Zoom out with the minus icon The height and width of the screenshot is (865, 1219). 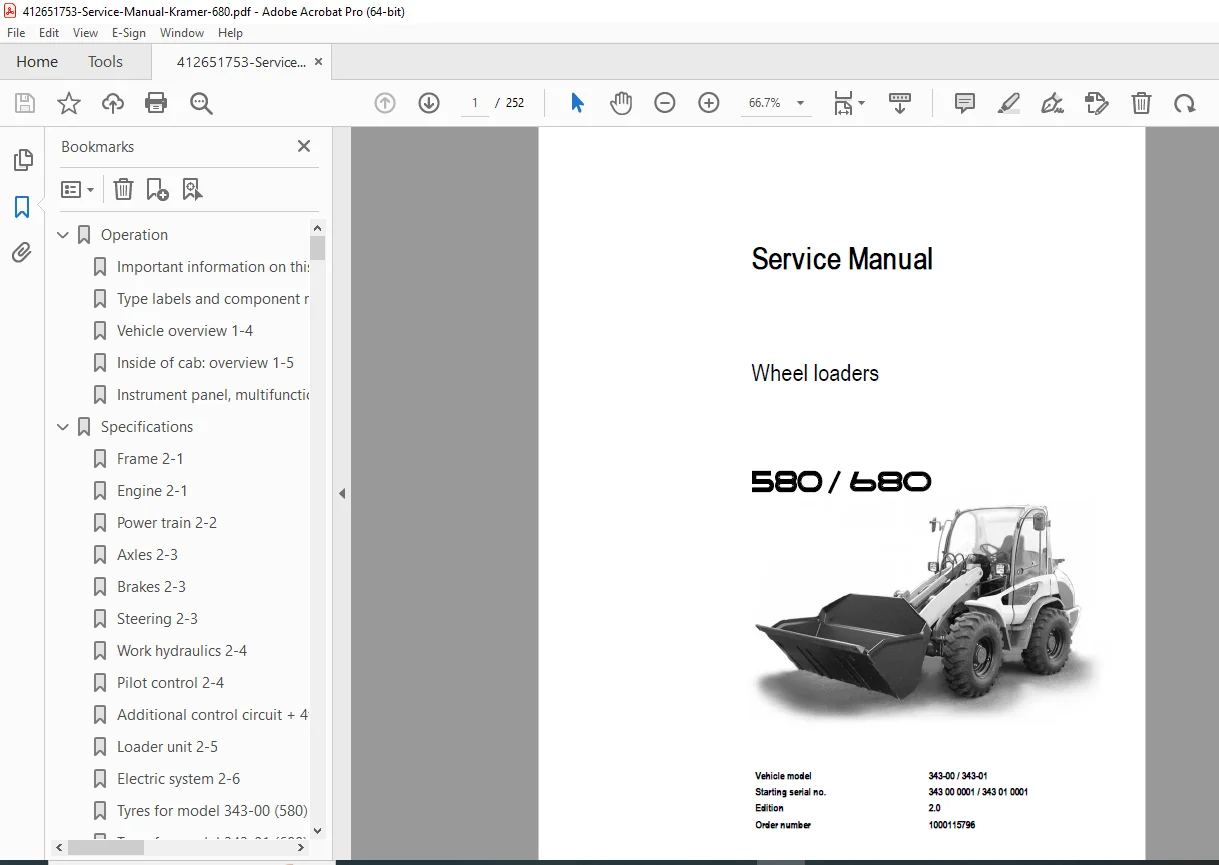point(665,103)
